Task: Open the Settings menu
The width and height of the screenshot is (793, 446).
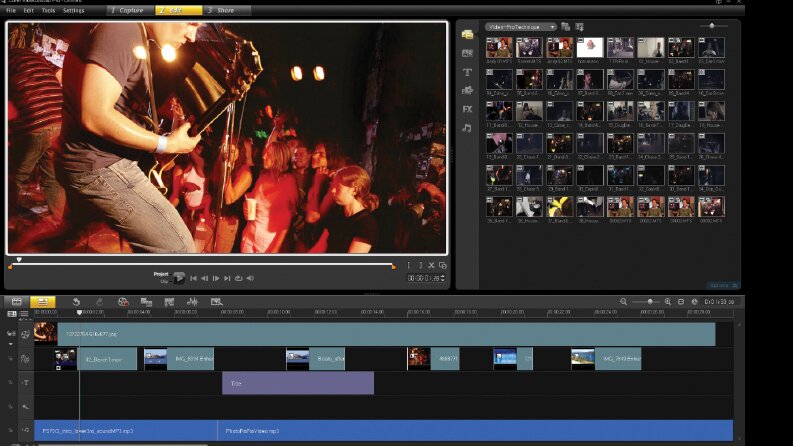Action: (x=74, y=10)
